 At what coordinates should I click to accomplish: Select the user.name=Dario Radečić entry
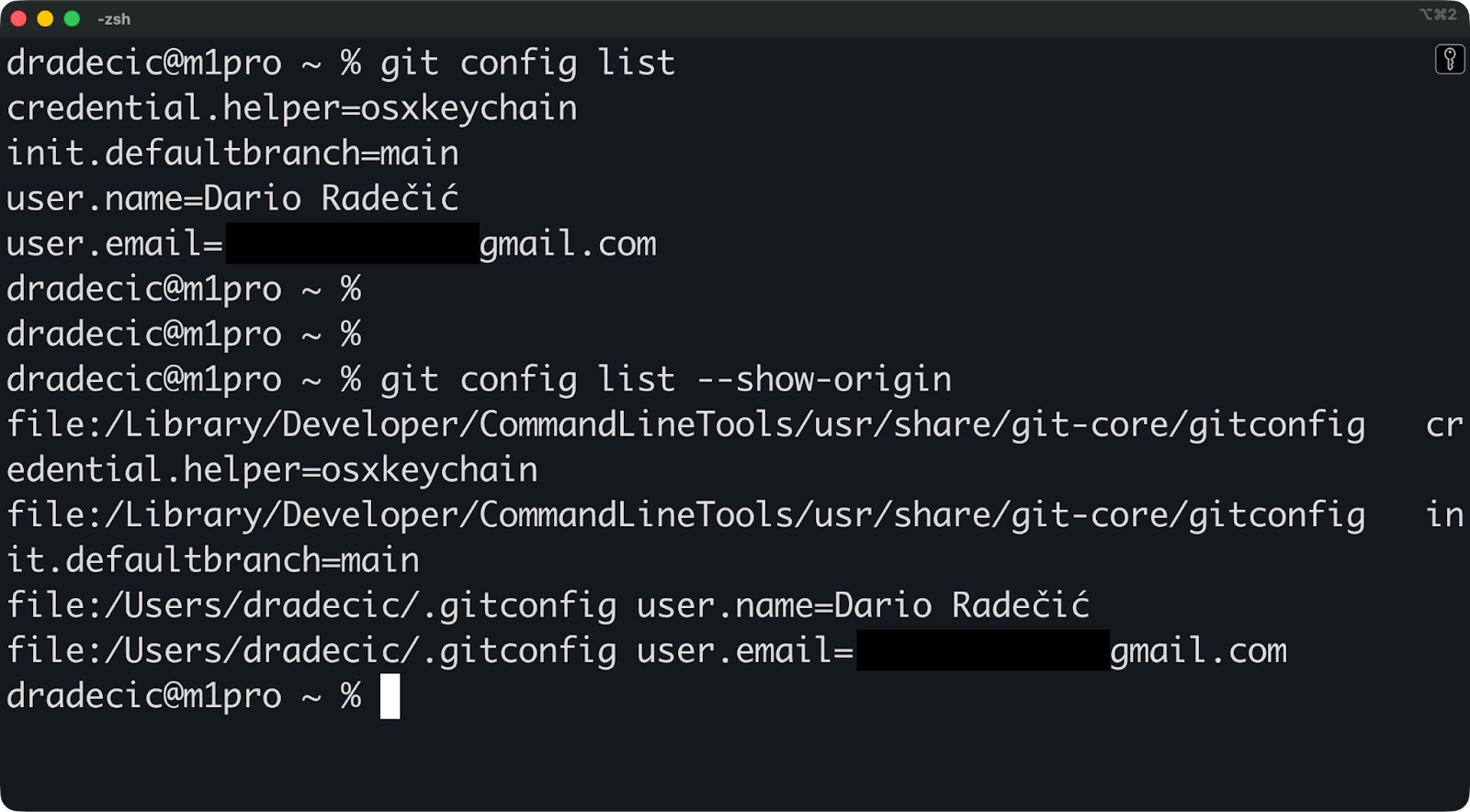232,197
